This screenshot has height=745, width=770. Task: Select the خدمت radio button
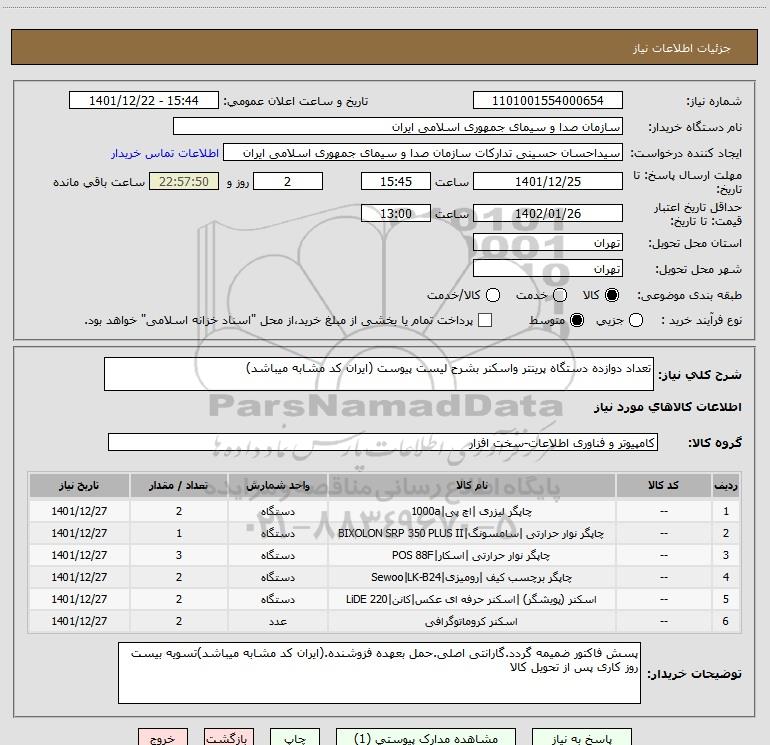[x=560, y=295]
